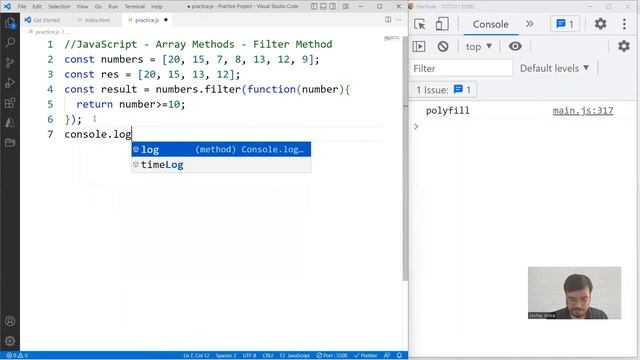The width and height of the screenshot is (640, 360).
Task: Click the editor vertical scrollbar
Action: 405,158
